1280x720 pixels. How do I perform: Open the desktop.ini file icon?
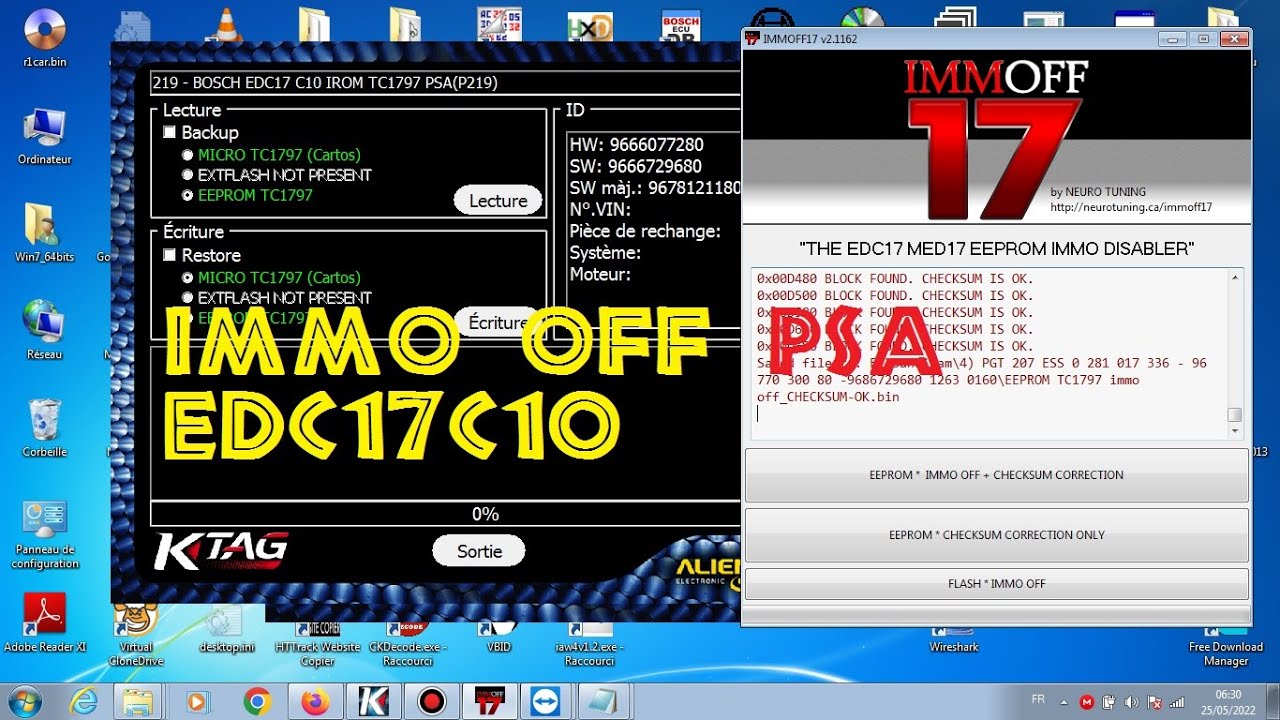(226, 628)
